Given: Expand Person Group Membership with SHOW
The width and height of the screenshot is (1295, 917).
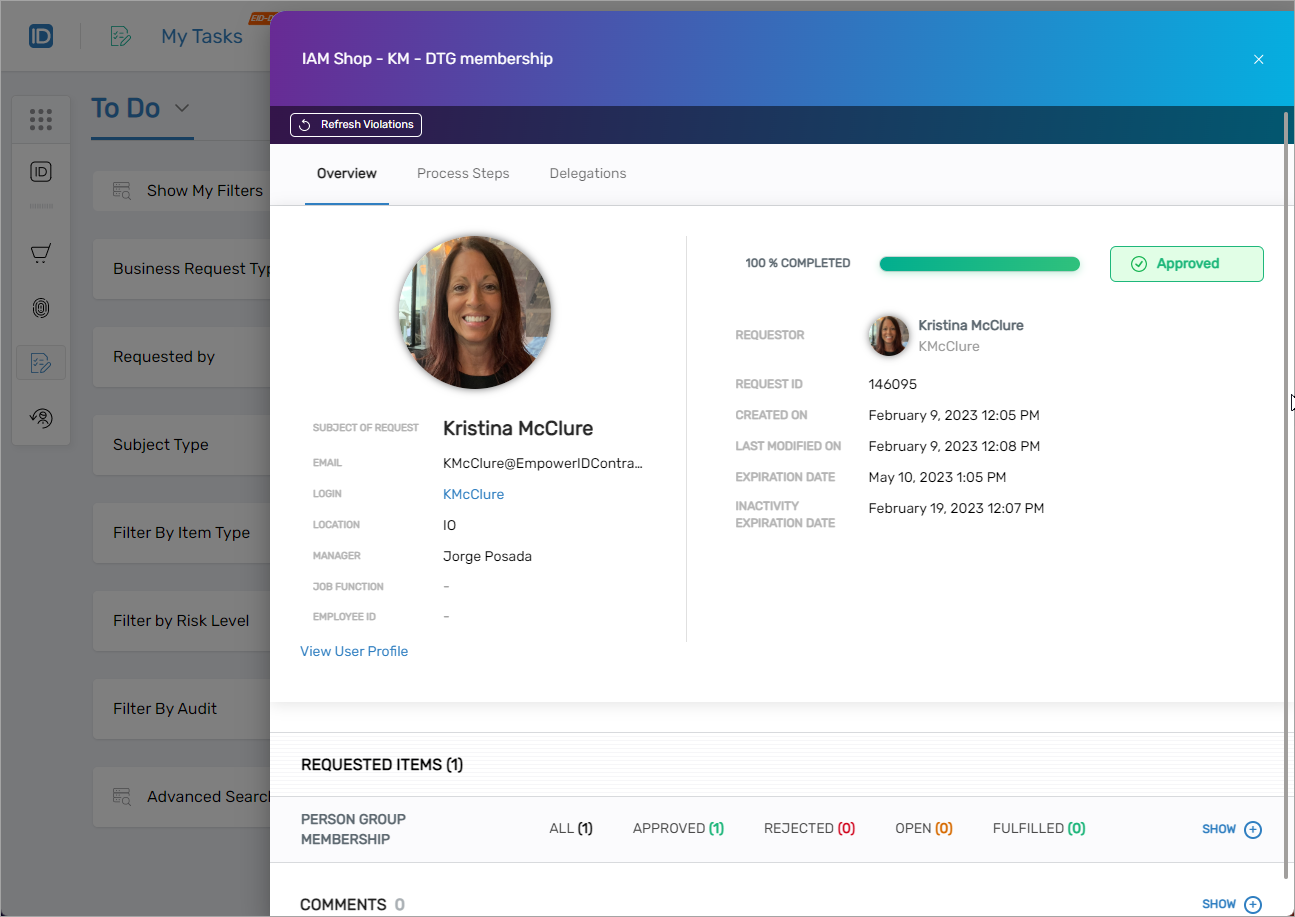Looking at the screenshot, I should click(x=1232, y=829).
